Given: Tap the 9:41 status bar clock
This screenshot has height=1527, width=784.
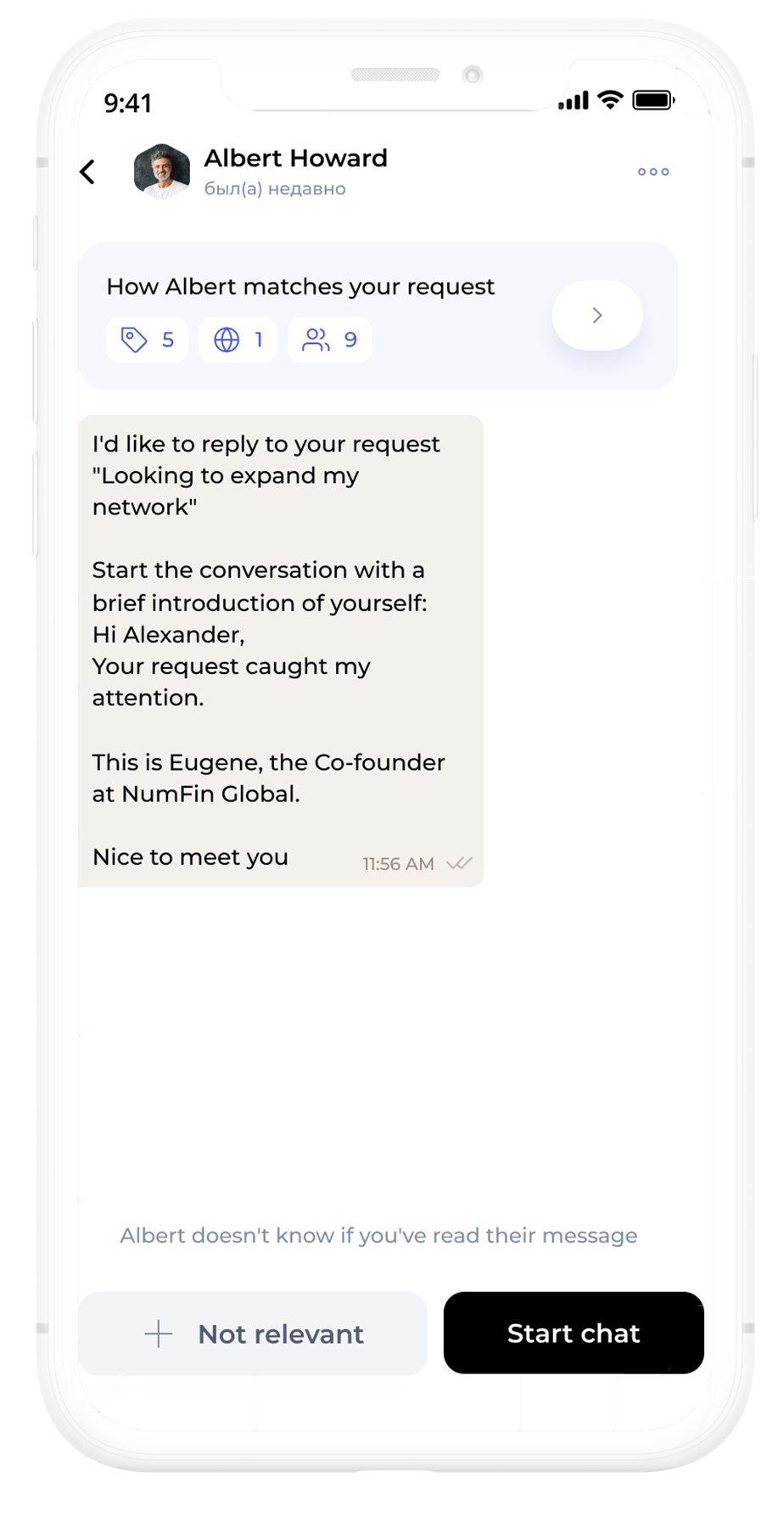Looking at the screenshot, I should (x=128, y=104).
